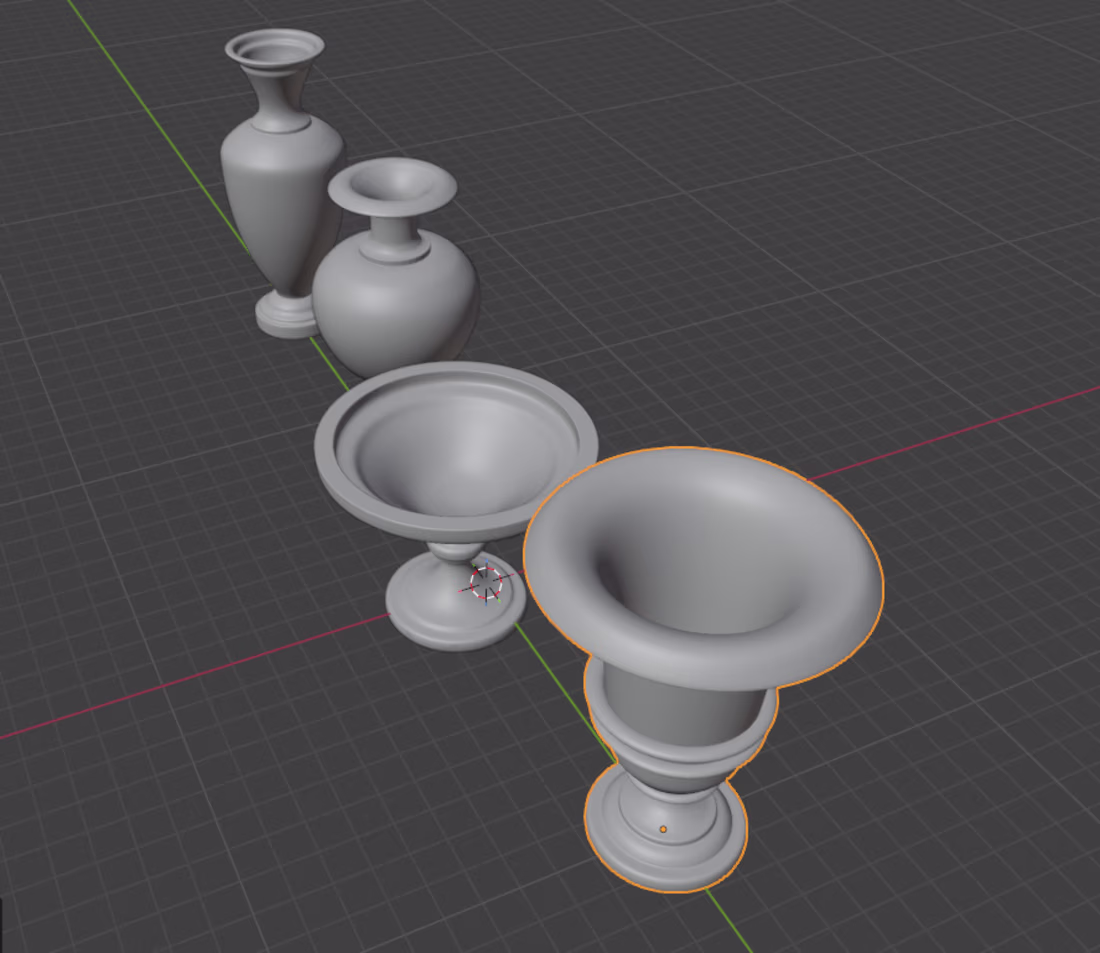This screenshot has width=1100, height=953.
Task: Click the red-white 3D cursor
Action: point(485,582)
